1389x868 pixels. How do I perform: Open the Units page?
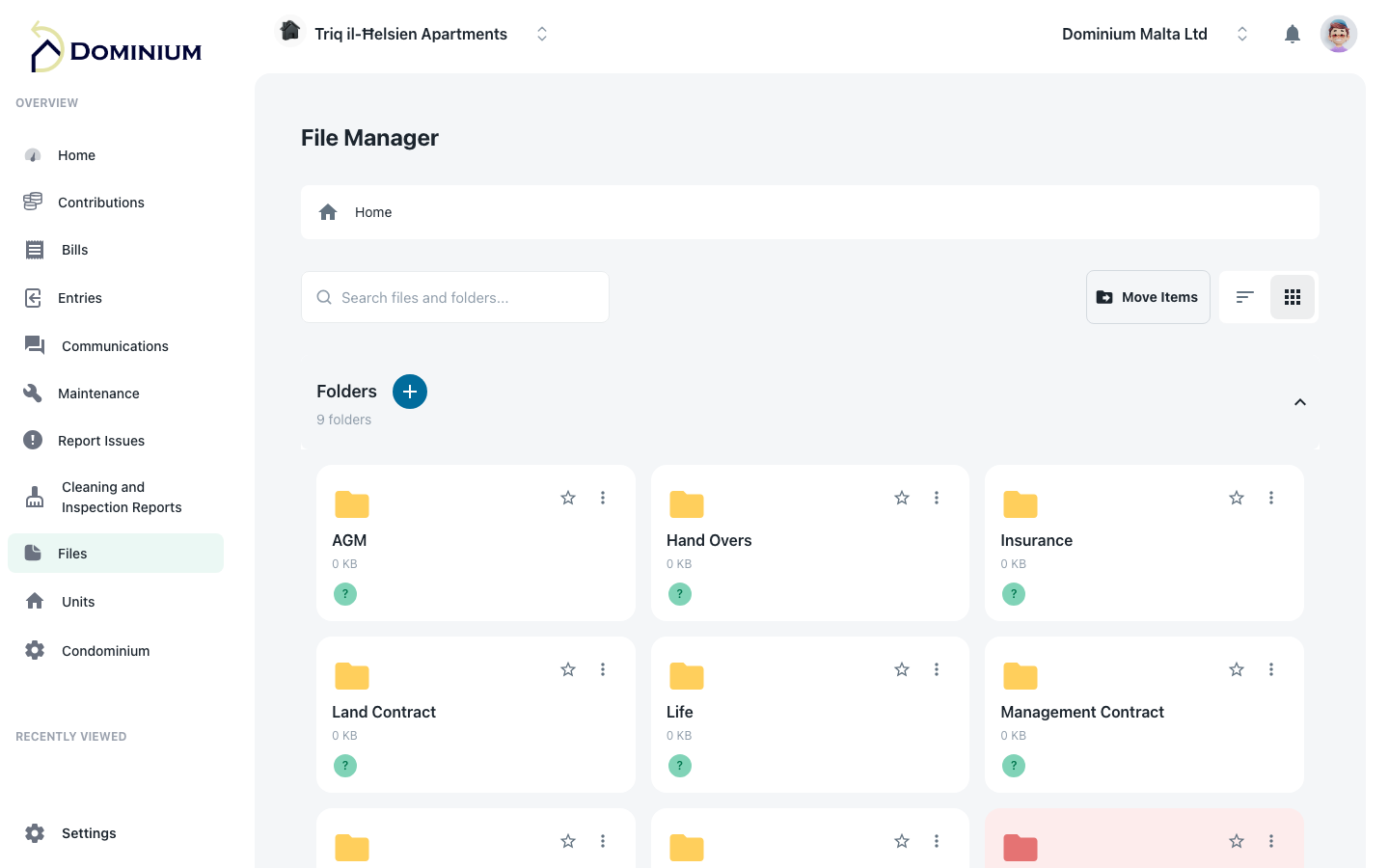(x=116, y=602)
